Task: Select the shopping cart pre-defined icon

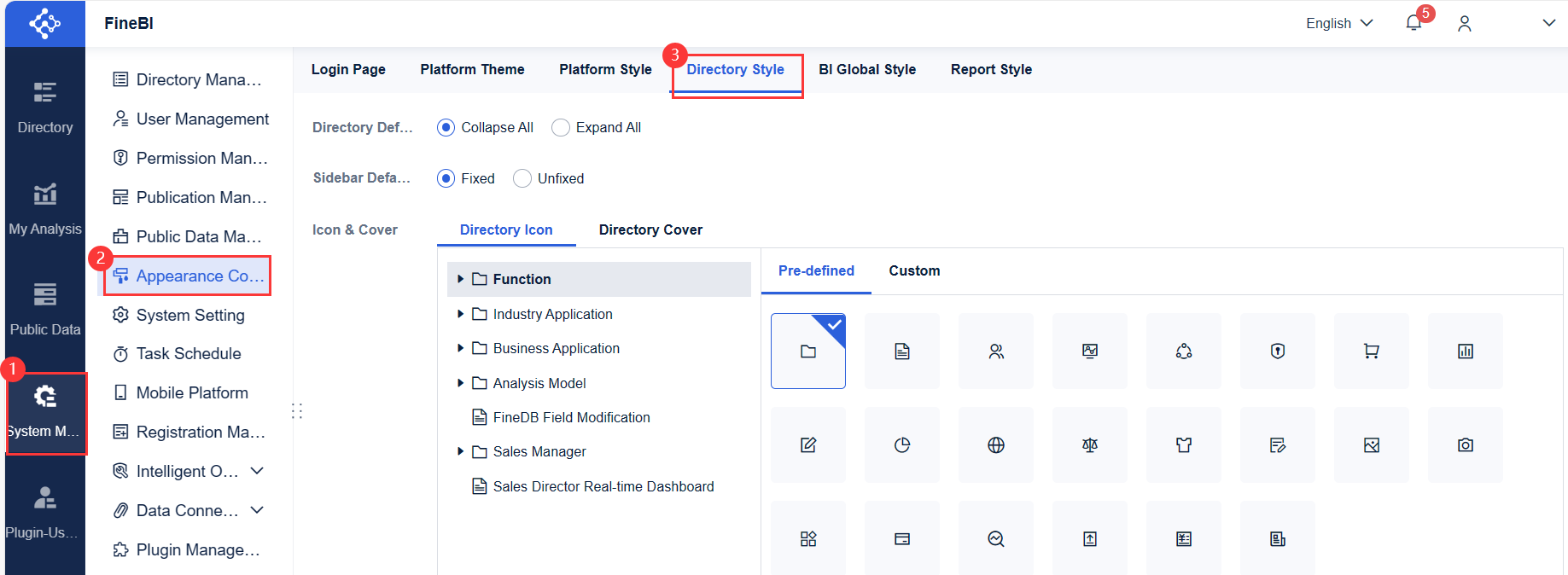Action: point(1371,351)
